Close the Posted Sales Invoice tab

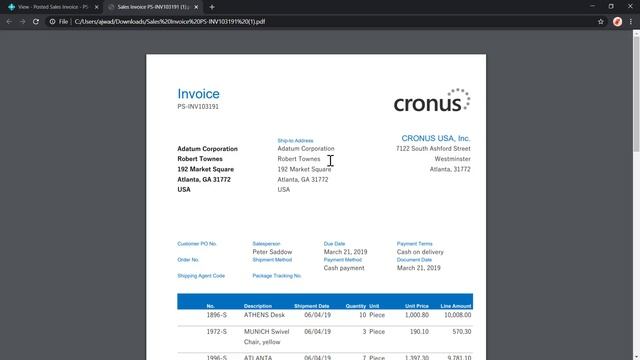click(96, 7)
